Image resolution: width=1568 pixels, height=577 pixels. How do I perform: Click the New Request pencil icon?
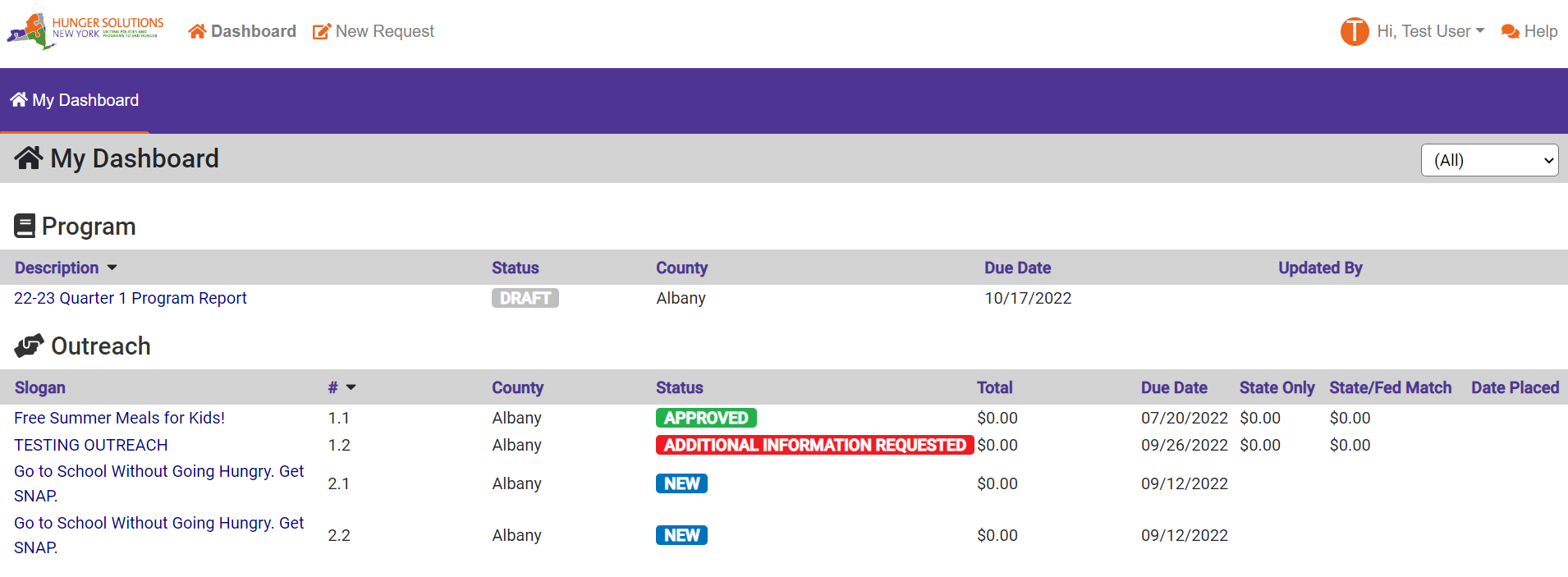322,32
